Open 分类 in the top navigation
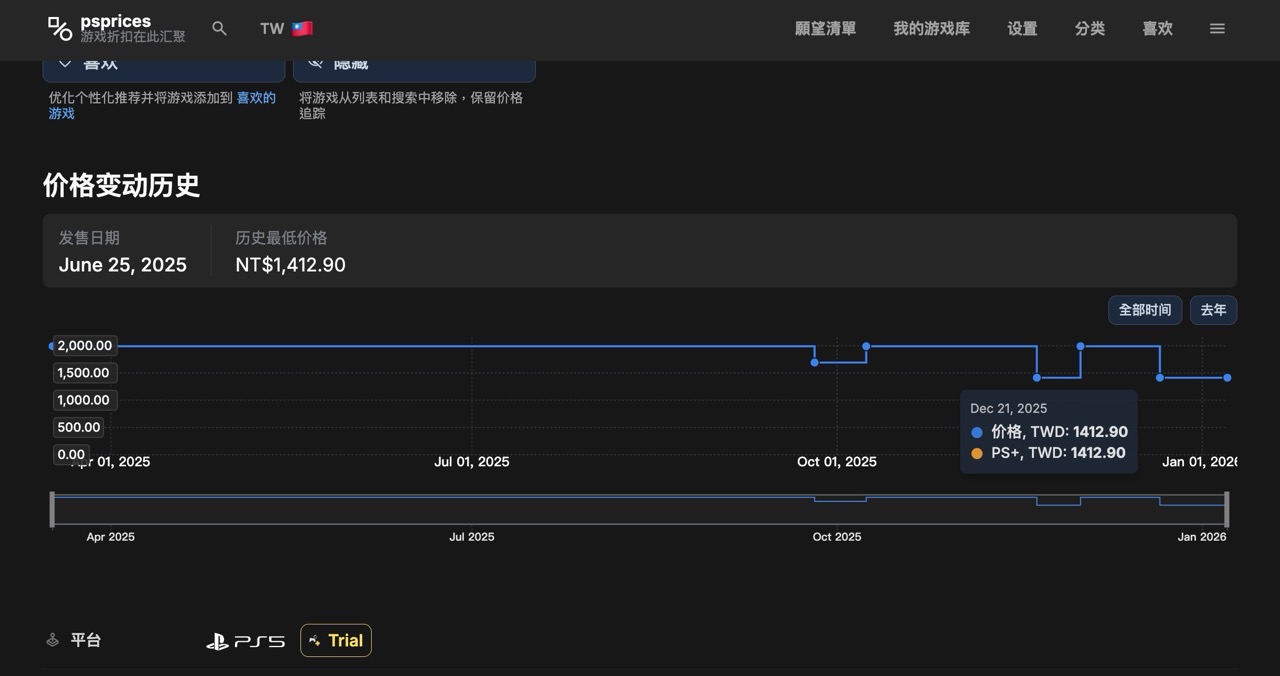The width and height of the screenshot is (1280, 676). [x=1089, y=29]
